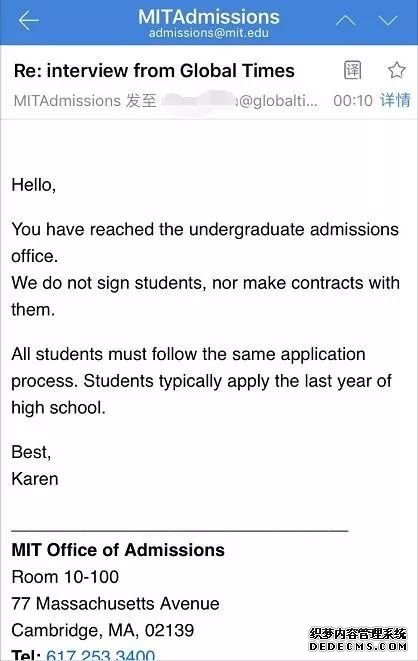
Task: Star this email
Action: [x=397, y=70]
